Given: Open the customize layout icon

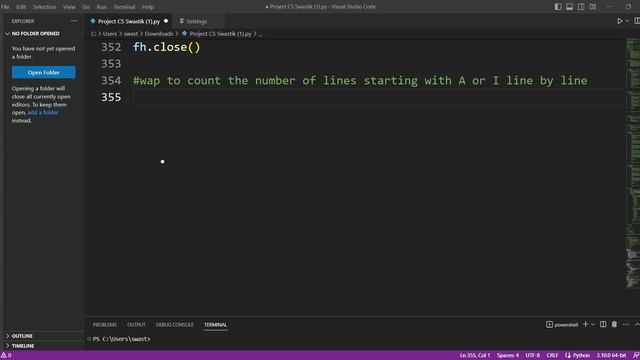Looking at the screenshot, I should tap(593, 7).
